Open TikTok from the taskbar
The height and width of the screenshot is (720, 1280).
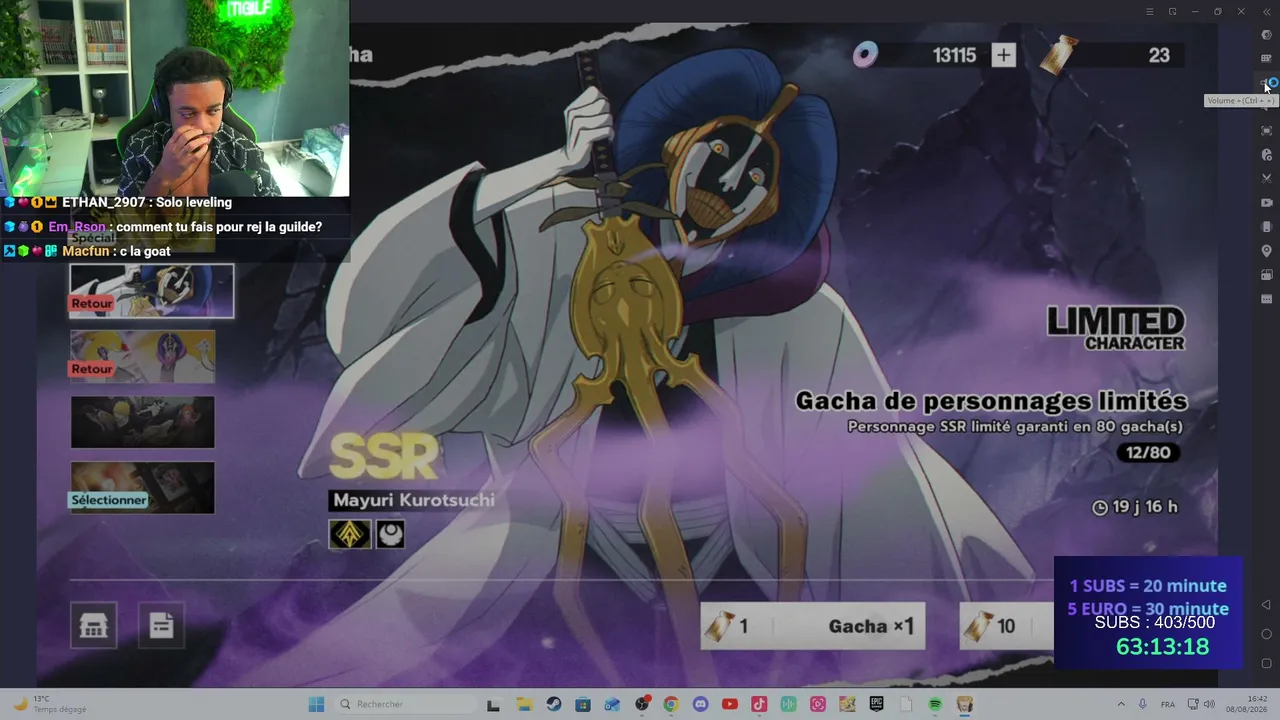pos(759,704)
